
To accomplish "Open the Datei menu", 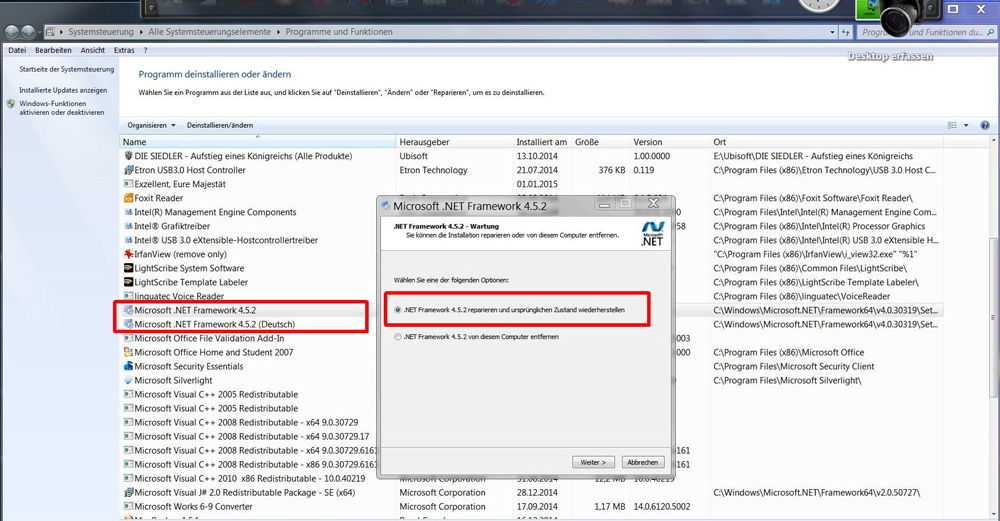I will point(17,50).
